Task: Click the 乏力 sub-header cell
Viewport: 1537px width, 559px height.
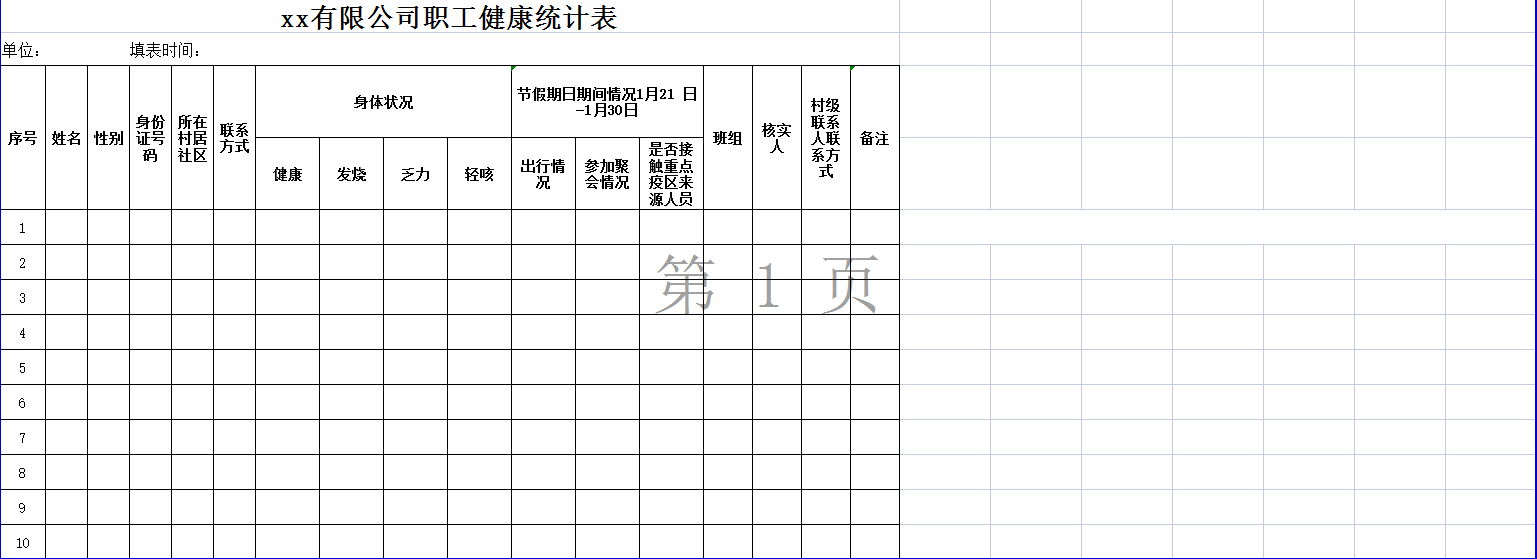Action: tap(416, 174)
